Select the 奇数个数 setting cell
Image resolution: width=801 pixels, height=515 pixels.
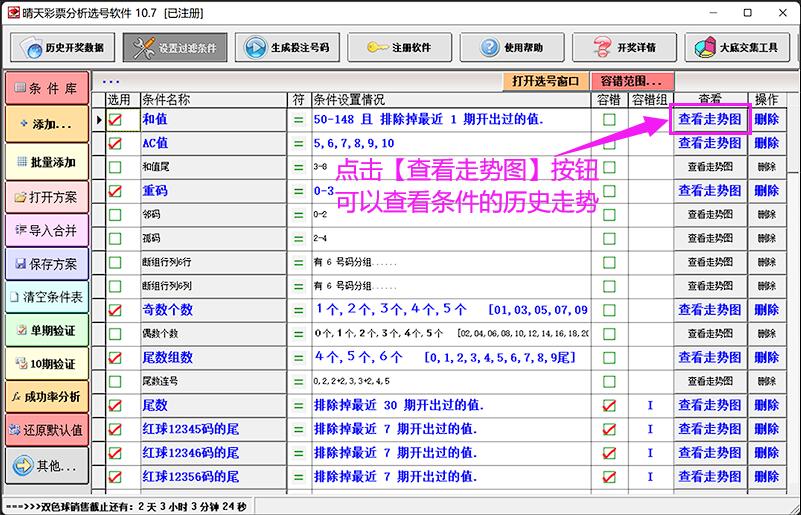coord(450,310)
